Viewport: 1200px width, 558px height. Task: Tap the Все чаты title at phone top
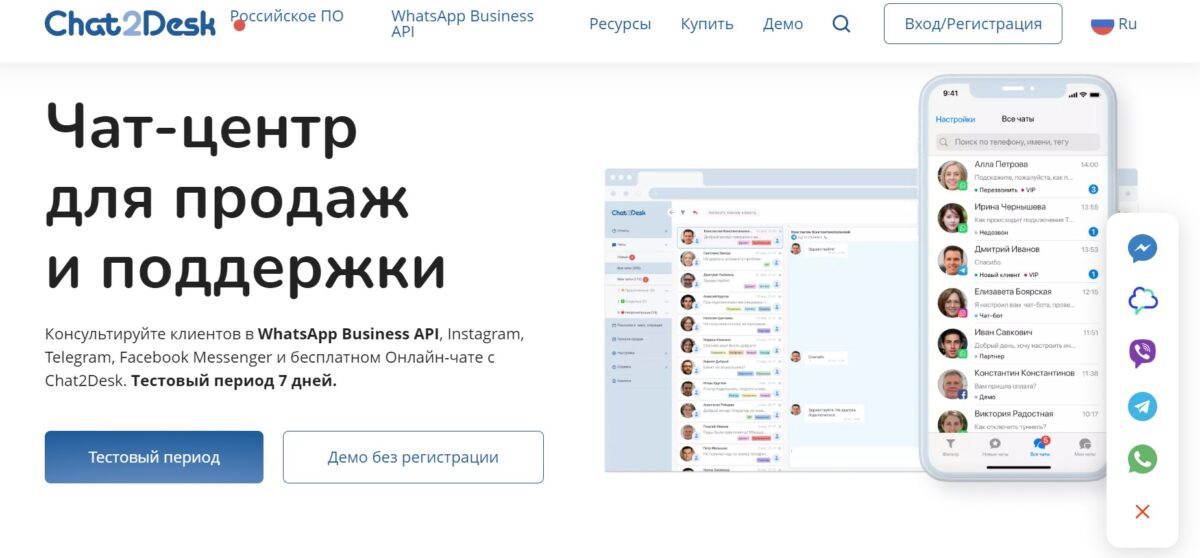1018,119
